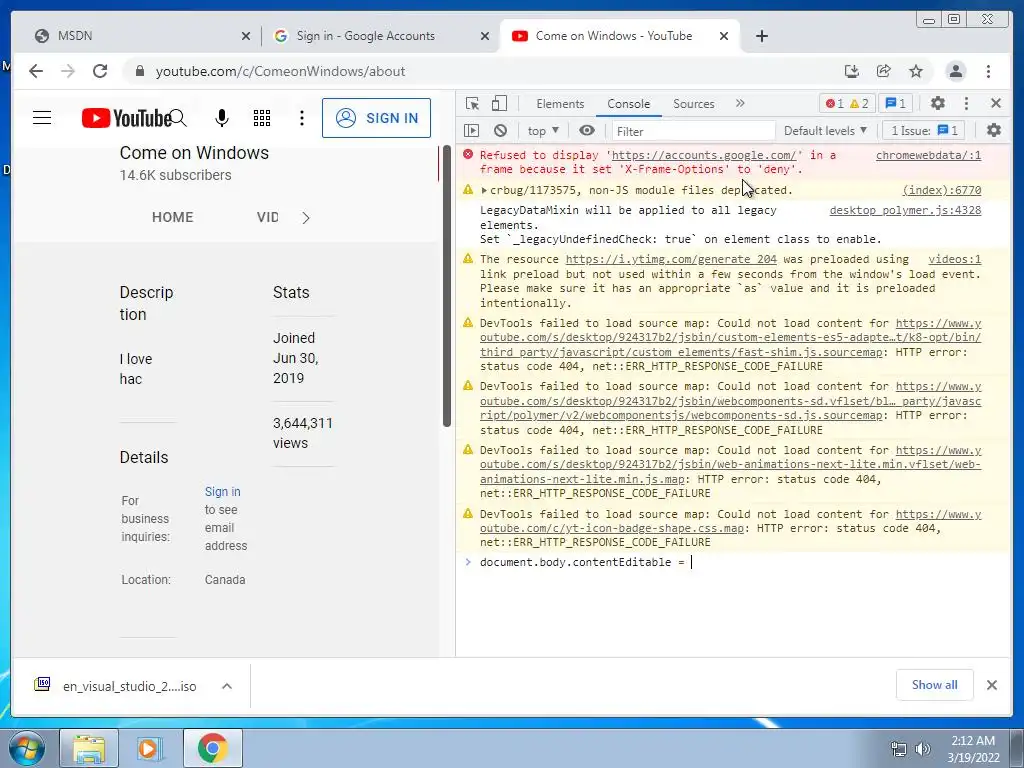Bookmark this page with the star icon

pos(916,71)
